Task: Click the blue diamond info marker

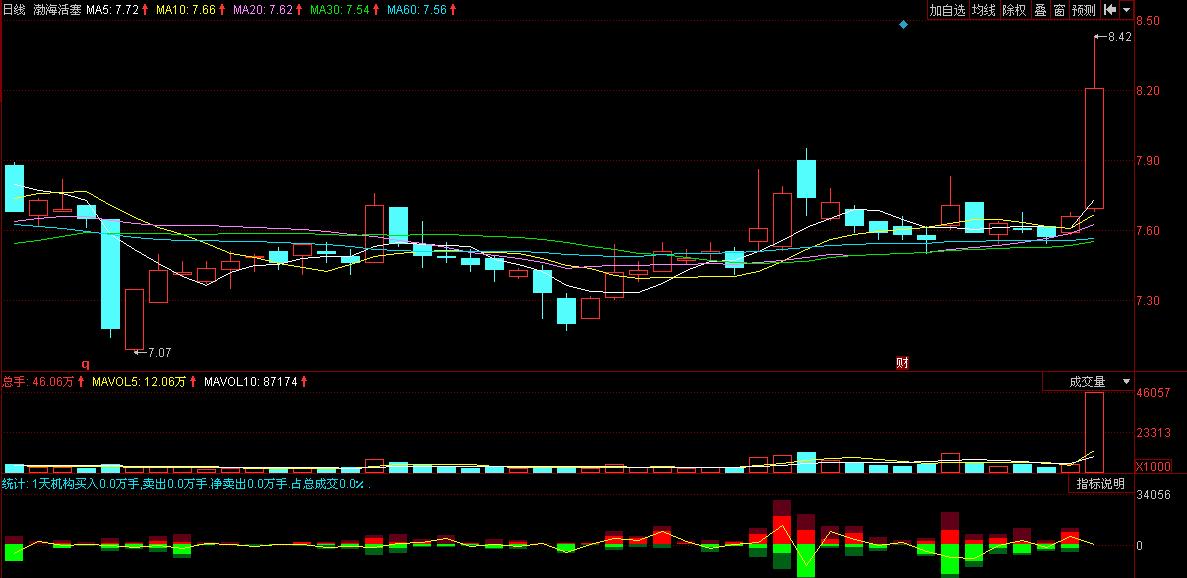Action: (903, 25)
